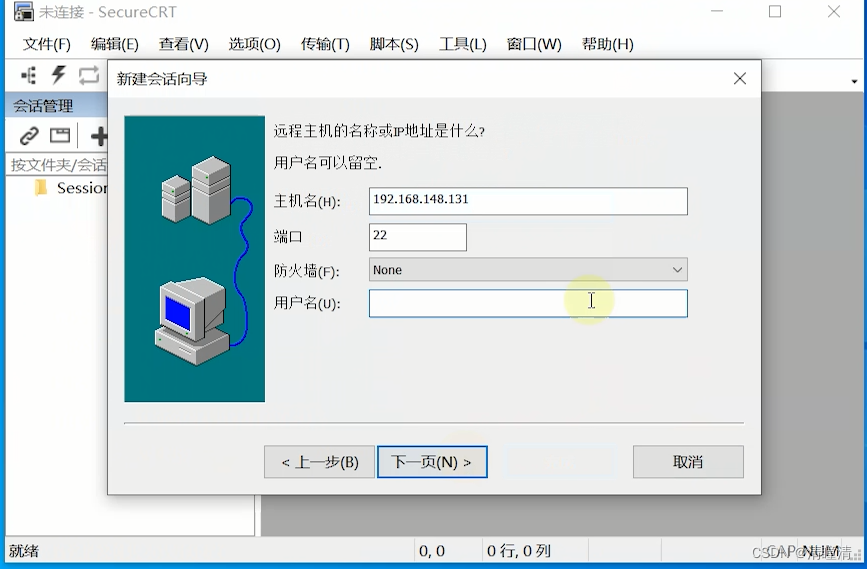867x569 pixels.
Task: Click the 用户名 username input field
Action: [x=528, y=303]
